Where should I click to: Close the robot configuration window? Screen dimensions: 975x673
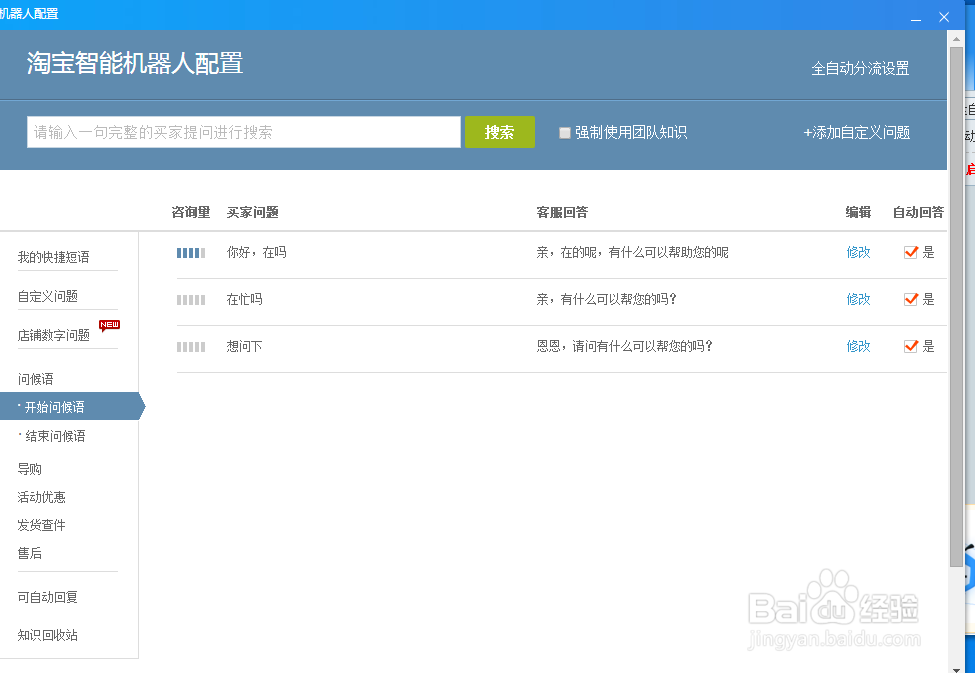[944, 17]
